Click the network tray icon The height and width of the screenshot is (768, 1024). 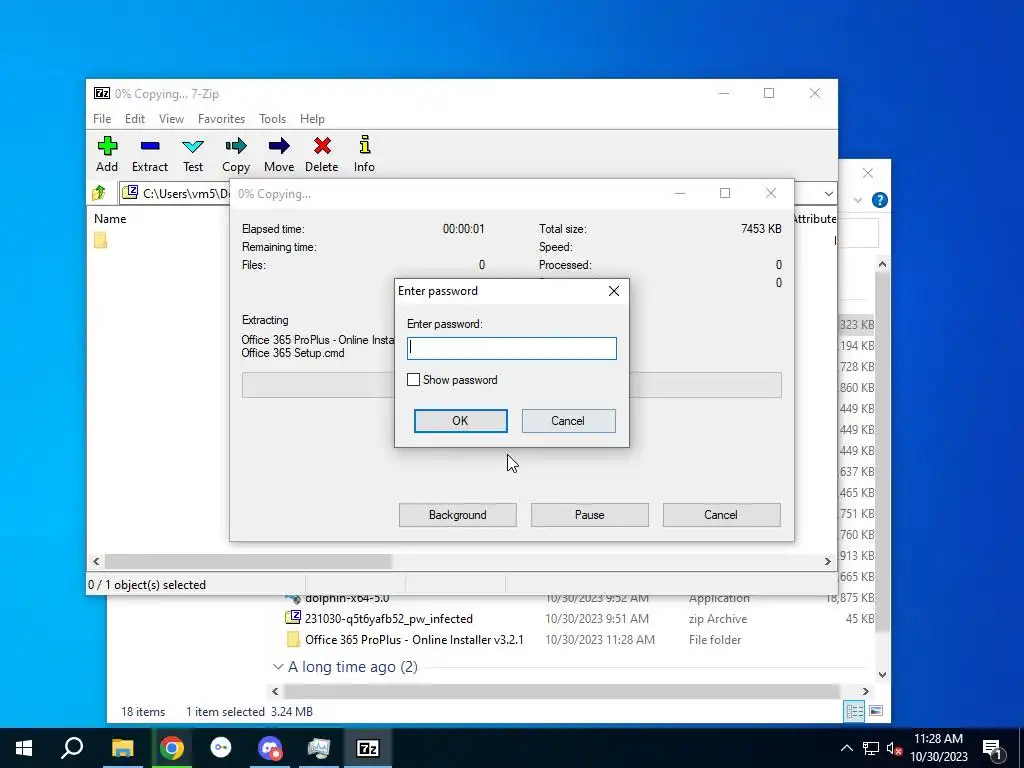[x=871, y=748]
